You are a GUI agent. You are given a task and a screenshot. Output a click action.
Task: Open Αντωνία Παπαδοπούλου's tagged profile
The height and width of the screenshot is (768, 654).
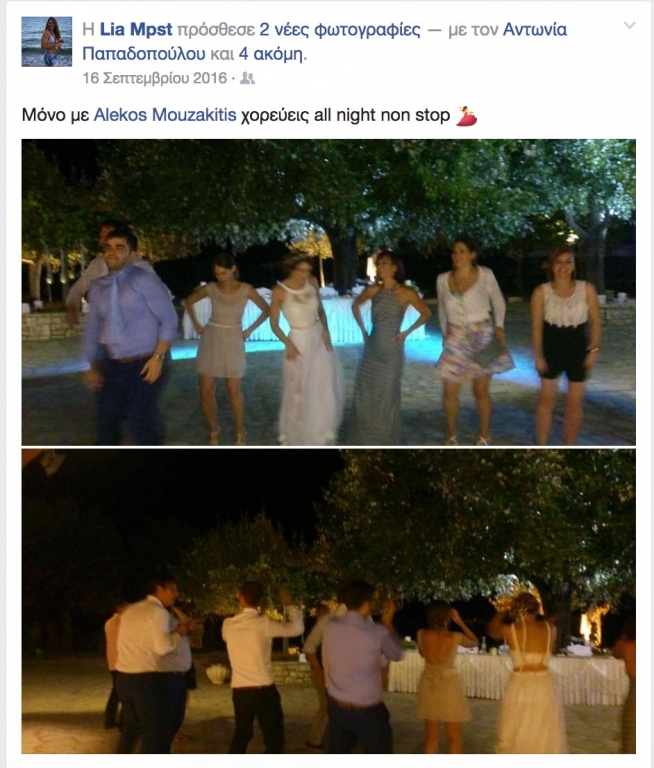[x=324, y=42]
